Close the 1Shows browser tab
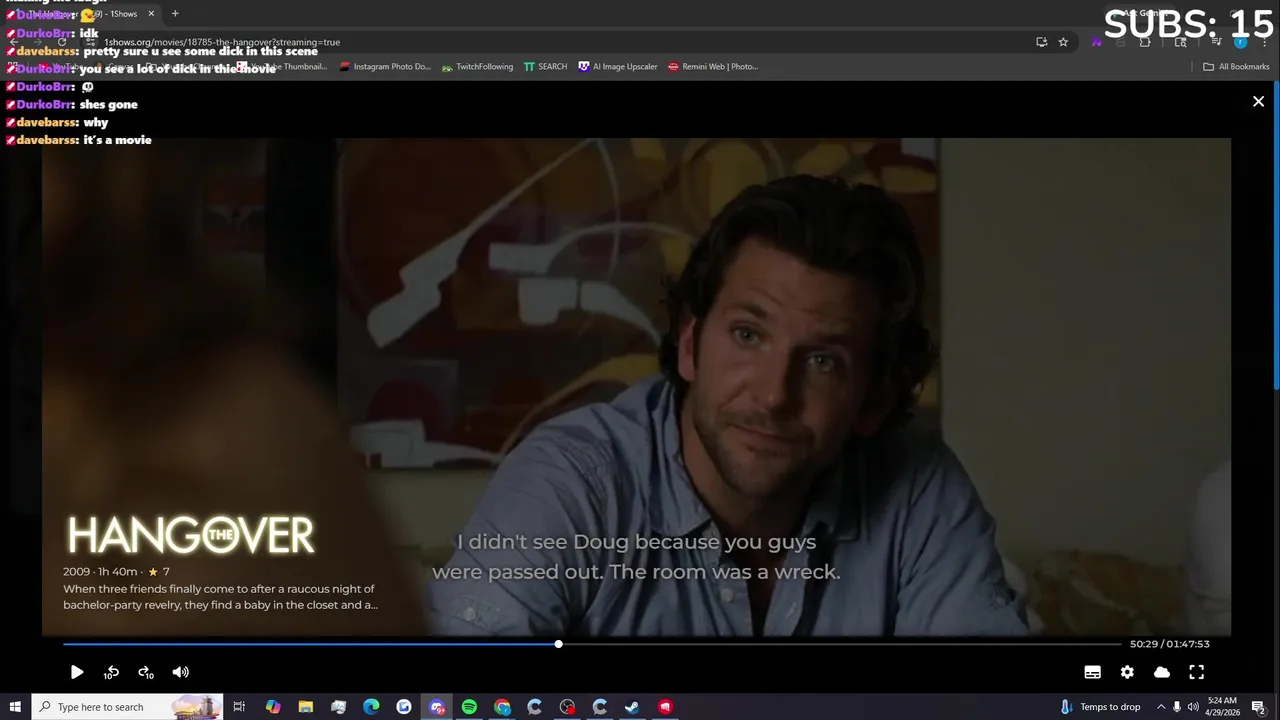 pos(151,14)
